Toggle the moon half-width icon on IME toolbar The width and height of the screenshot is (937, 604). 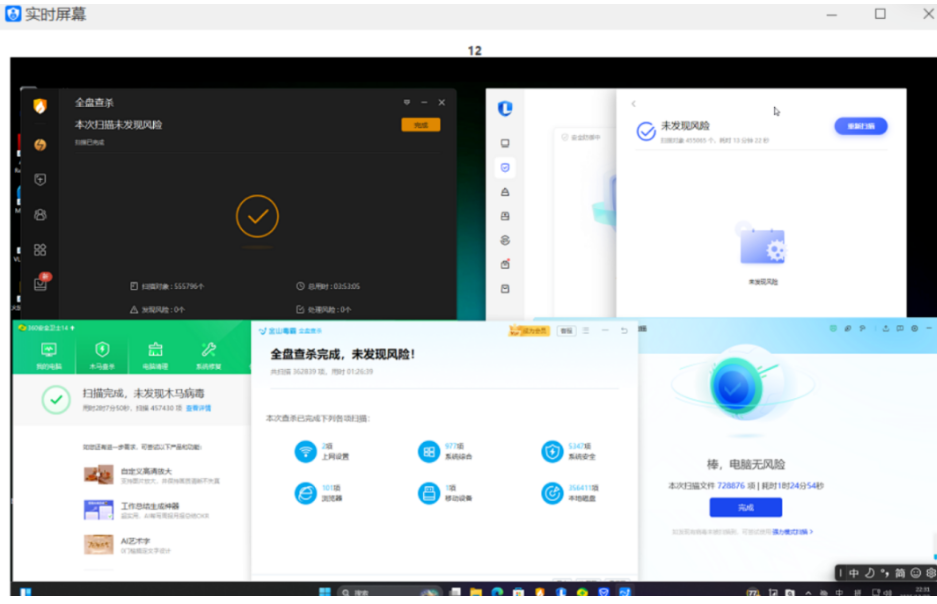click(x=869, y=573)
